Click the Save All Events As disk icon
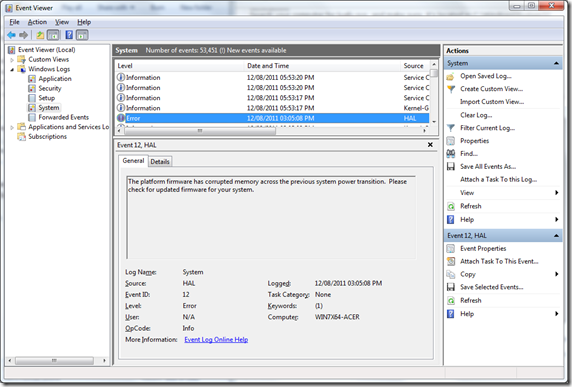 (x=451, y=167)
